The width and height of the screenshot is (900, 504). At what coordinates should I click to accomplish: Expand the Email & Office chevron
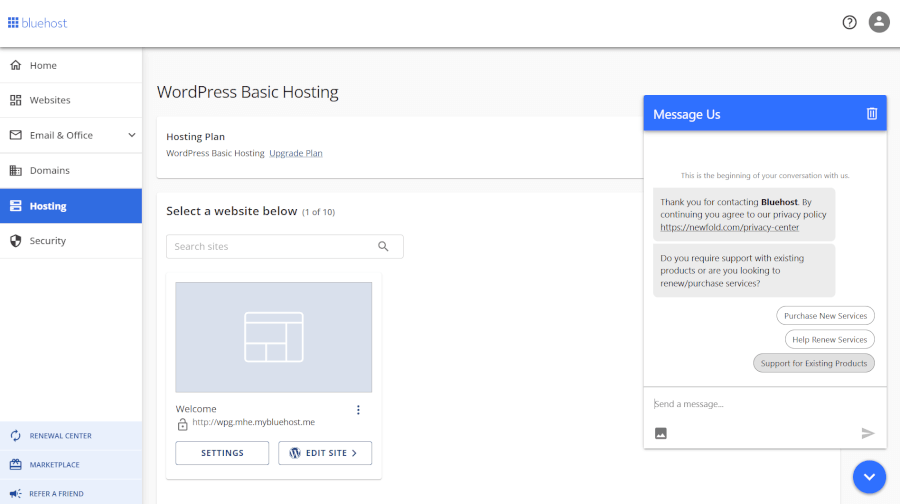131,135
